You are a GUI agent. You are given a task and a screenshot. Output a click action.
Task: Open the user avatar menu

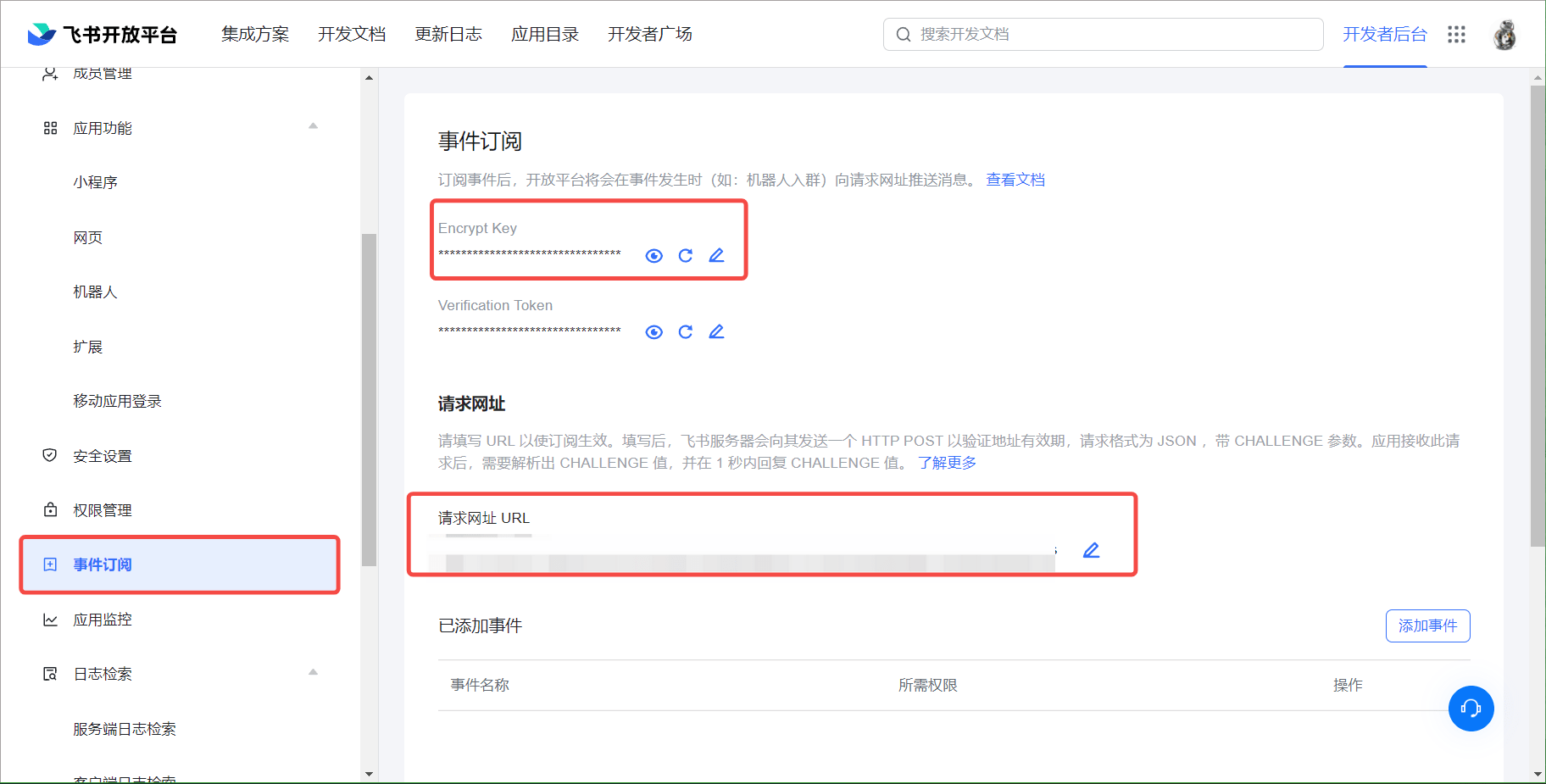[x=1504, y=35]
